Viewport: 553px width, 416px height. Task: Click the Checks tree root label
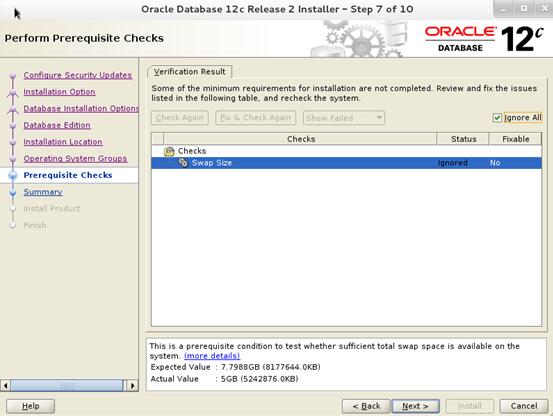[x=192, y=151]
